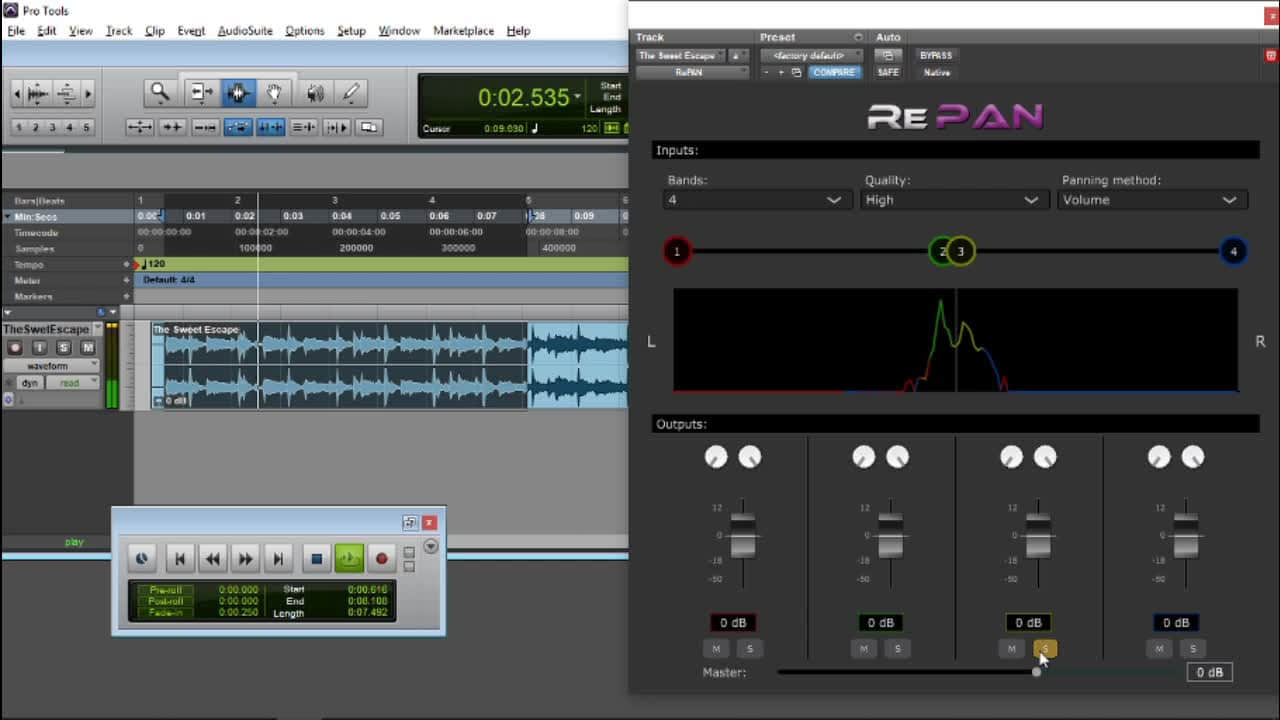
Task: Open the Help menu
Action: tap(518, 31)
